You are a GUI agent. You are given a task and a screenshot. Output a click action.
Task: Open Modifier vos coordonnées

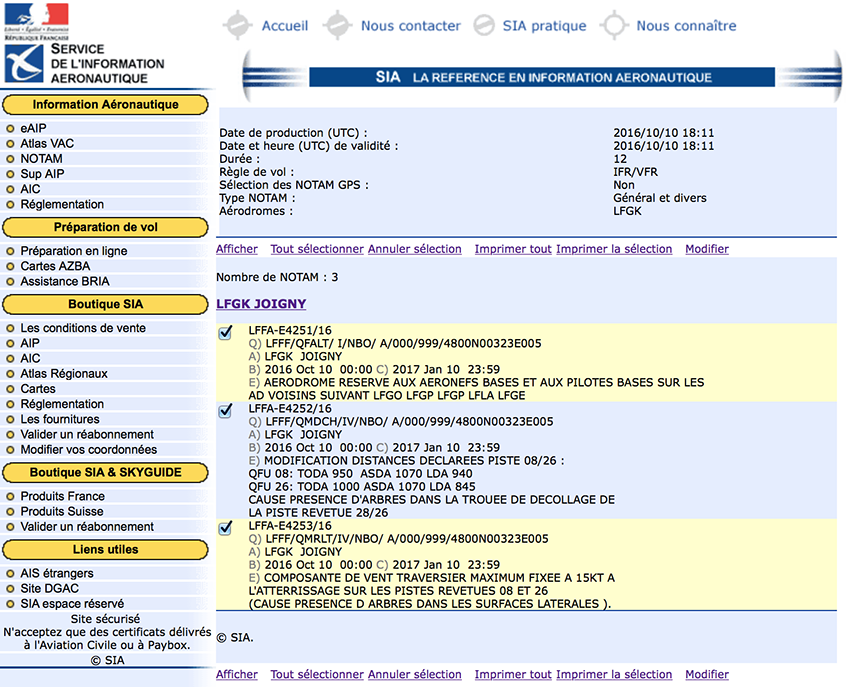tap(89, 450)
